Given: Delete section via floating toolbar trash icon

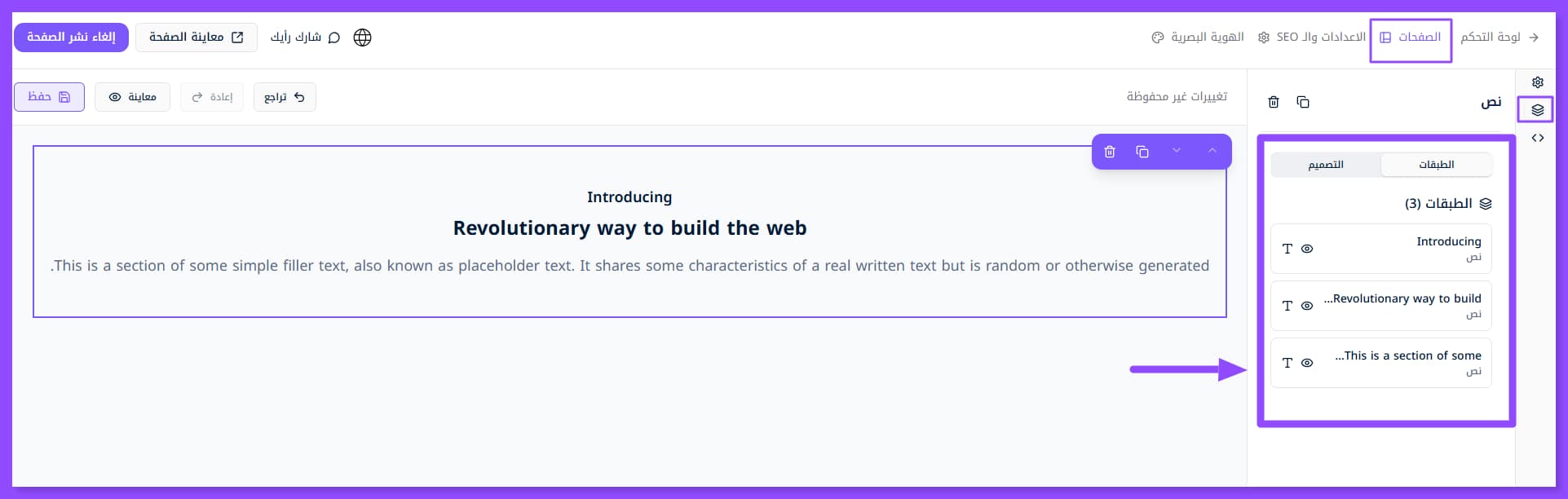Looking at the screenshot, I should click(1110, 152).
